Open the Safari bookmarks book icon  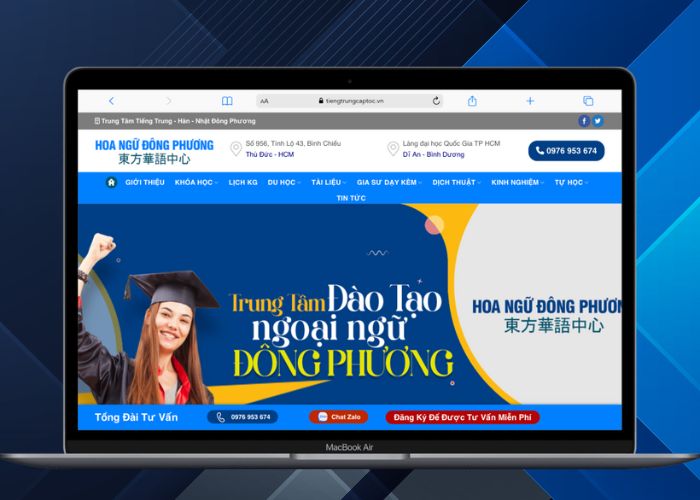[x=227, y=101]
